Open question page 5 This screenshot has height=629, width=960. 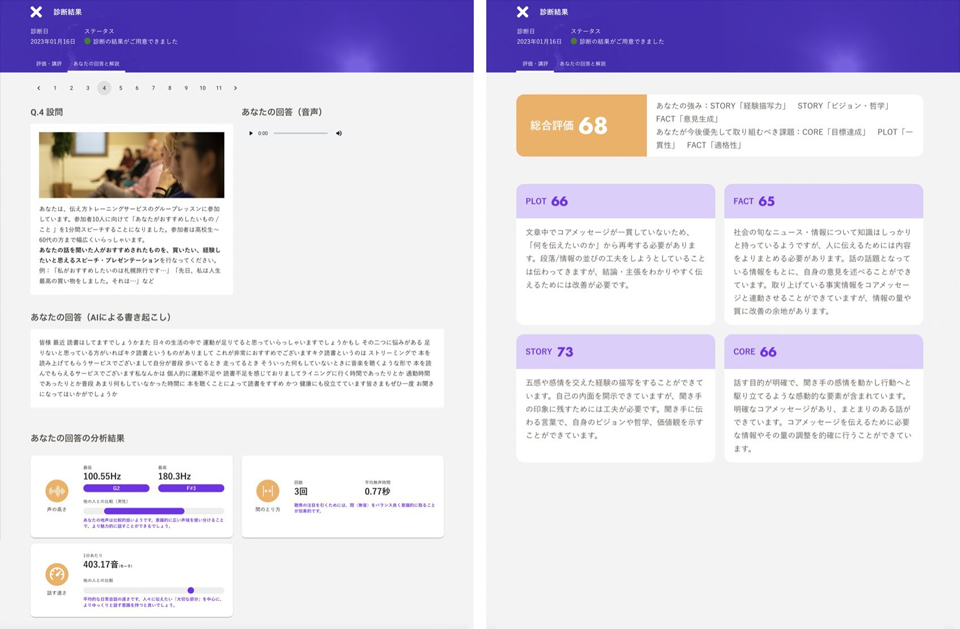[x=121, y=88]
